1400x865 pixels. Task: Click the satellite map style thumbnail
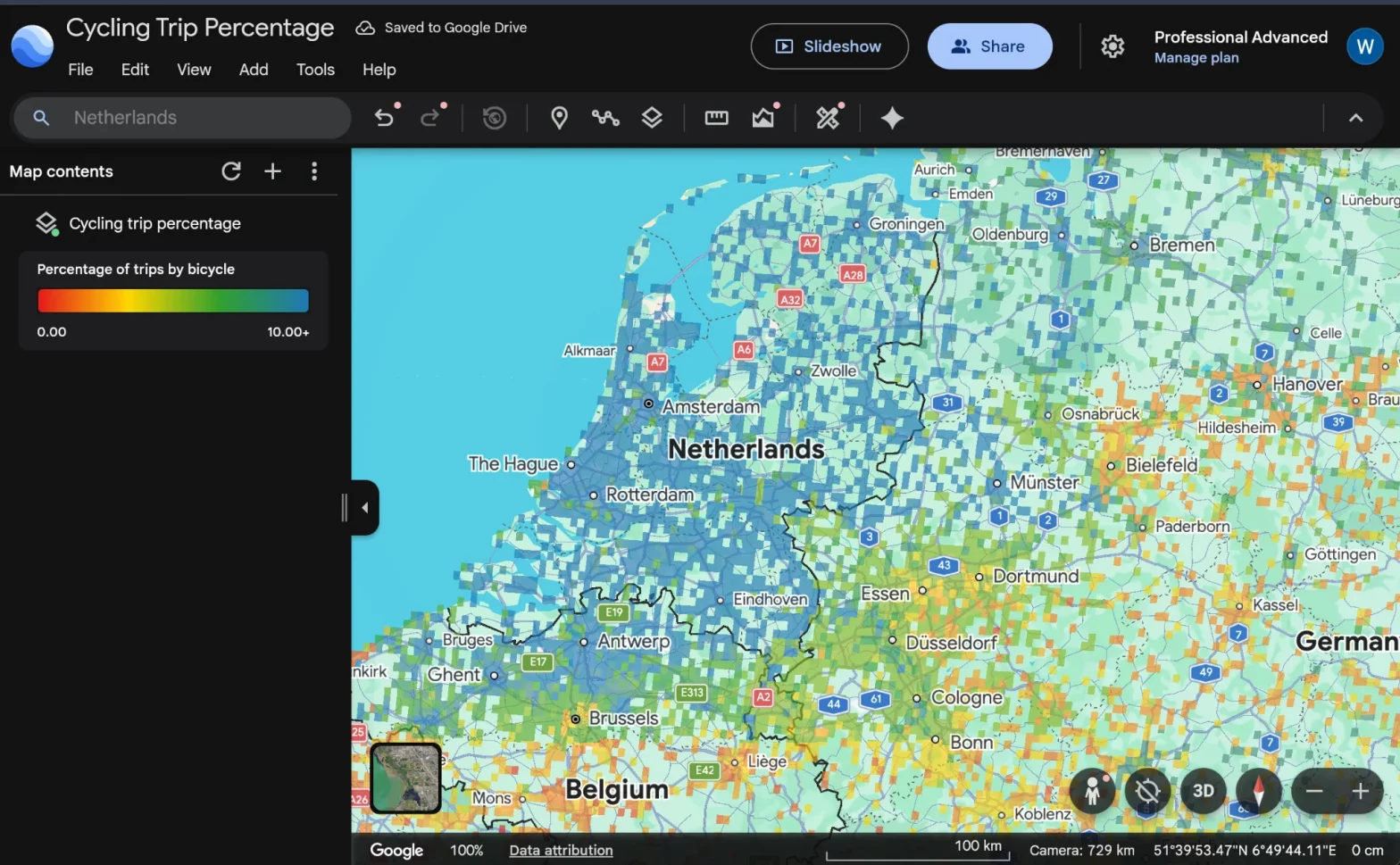click(406, 778)
